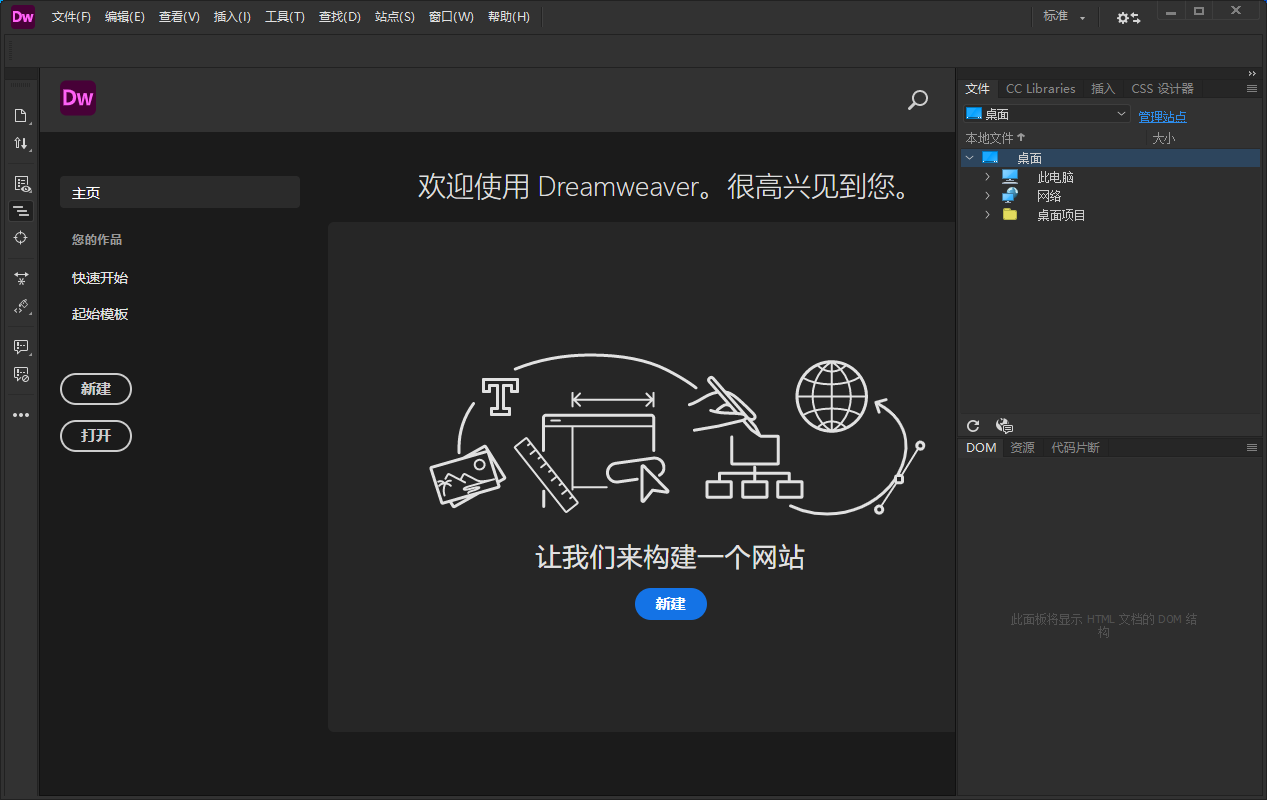Expand the 此电脑 tree node

pyautogui.click(x=987, y=177)
